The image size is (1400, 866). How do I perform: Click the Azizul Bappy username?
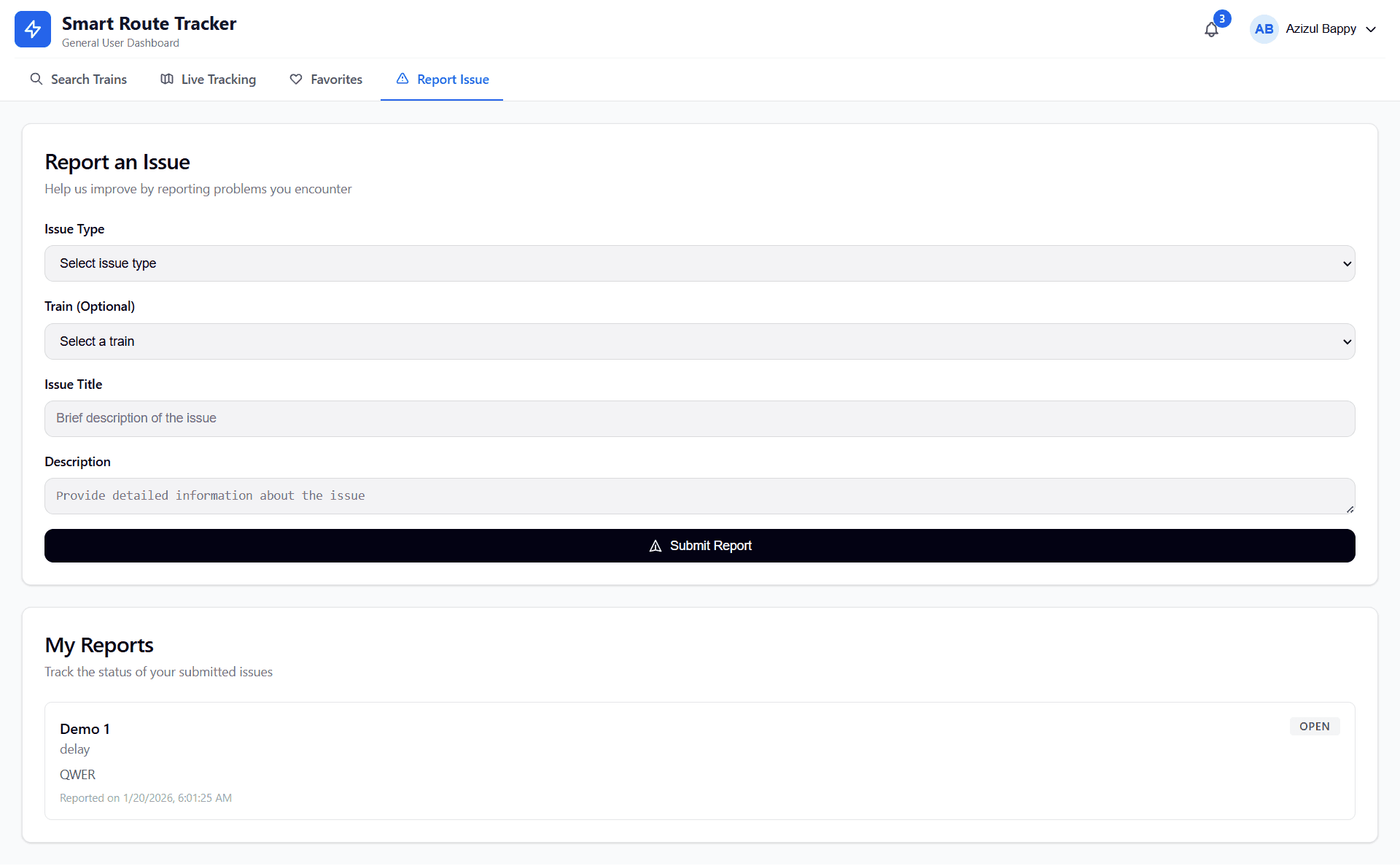1321,29
